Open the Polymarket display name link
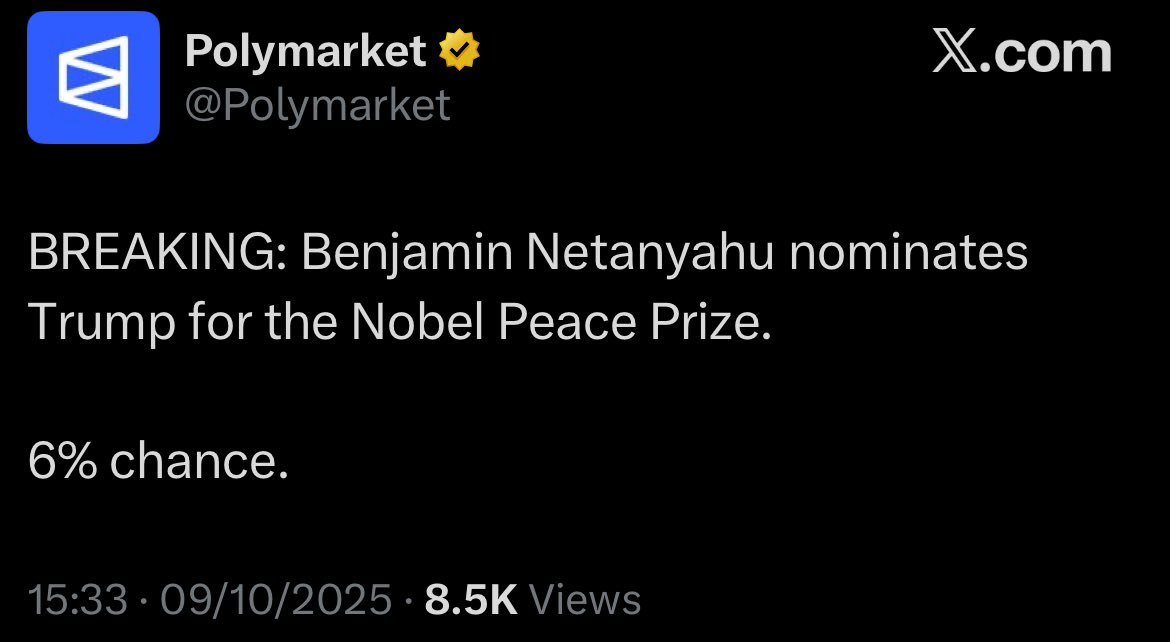The width and height of the screenshot is (1170, 642). coord(306,51)
